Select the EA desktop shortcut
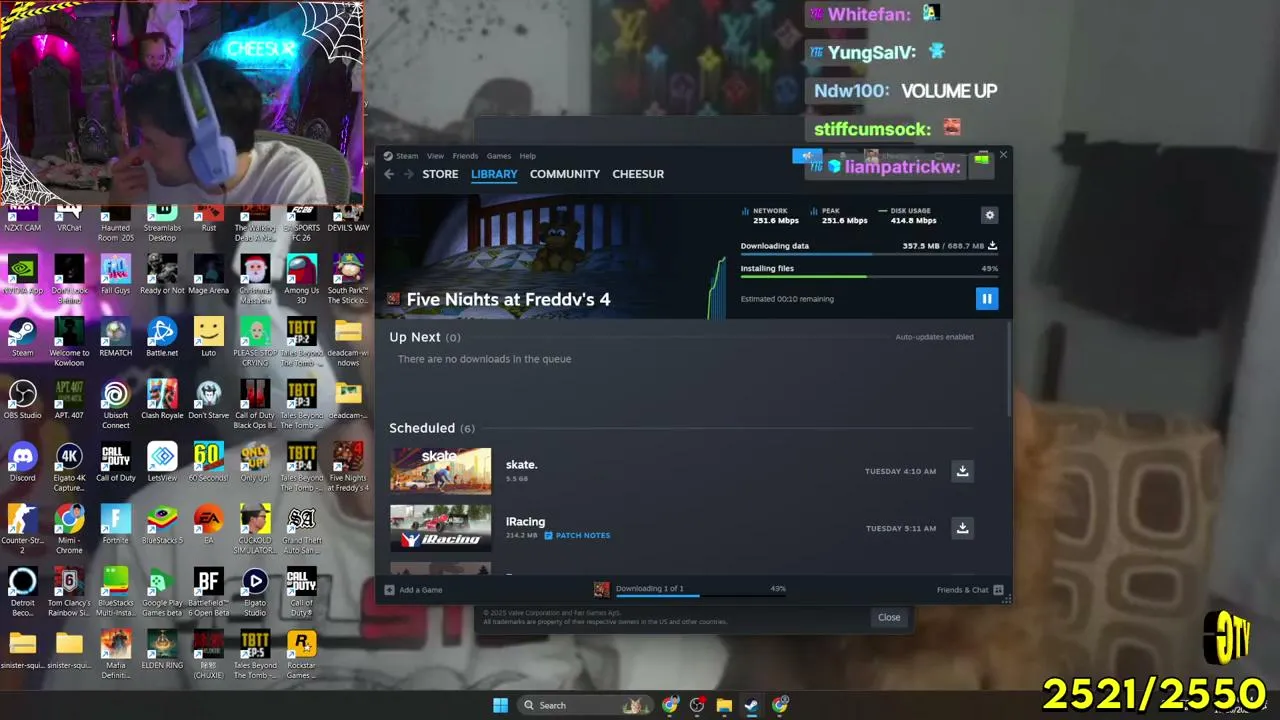 [208, 525]
